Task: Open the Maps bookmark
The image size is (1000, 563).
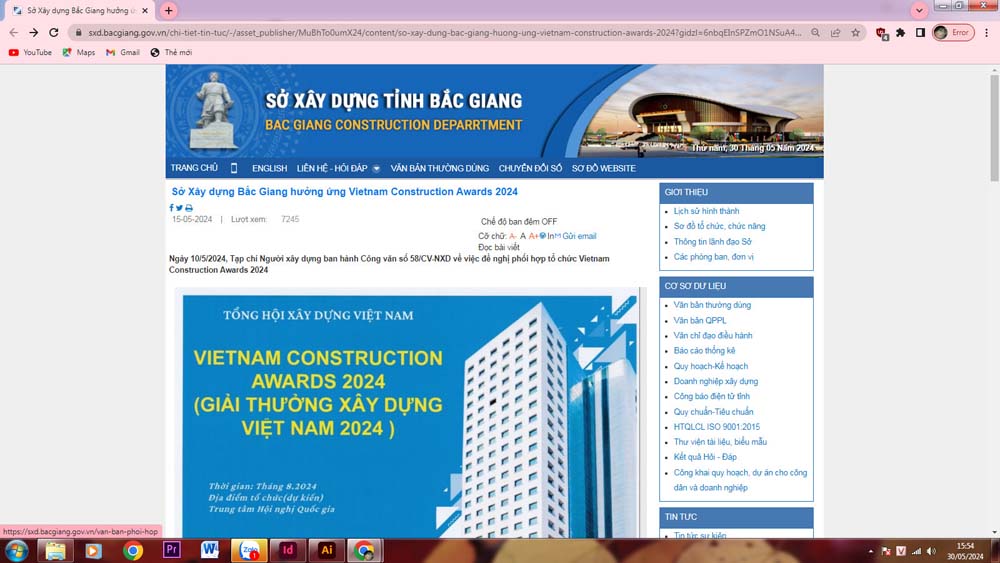Action: (78, 52)
